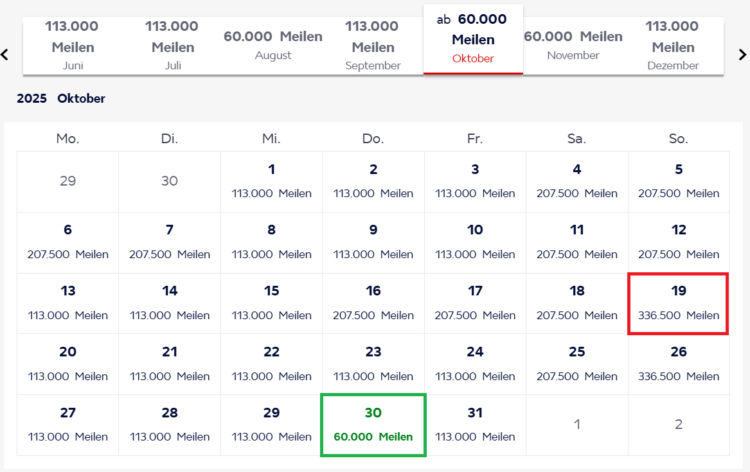Switch to the Juni month tab
Image resolution: width=750 pixels, height=472 pixels.
click(71, 45)
